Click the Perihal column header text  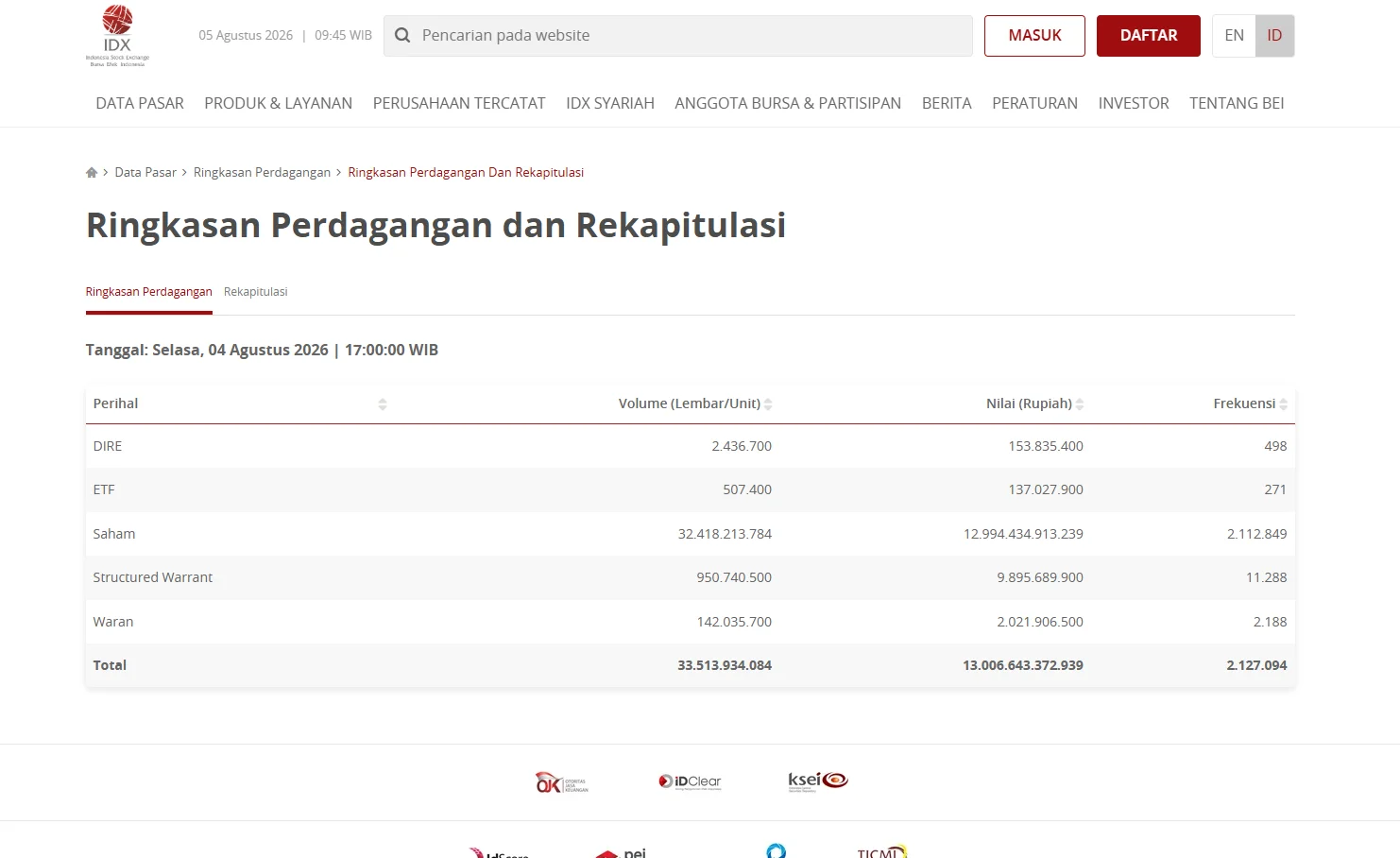(115, 403)
